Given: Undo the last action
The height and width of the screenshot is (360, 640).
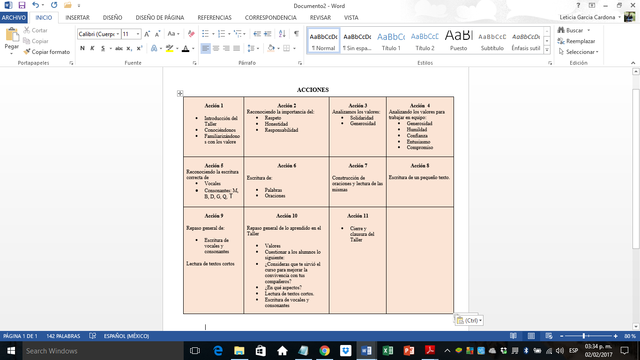Looking at the screenshot, I should point(36,5).
